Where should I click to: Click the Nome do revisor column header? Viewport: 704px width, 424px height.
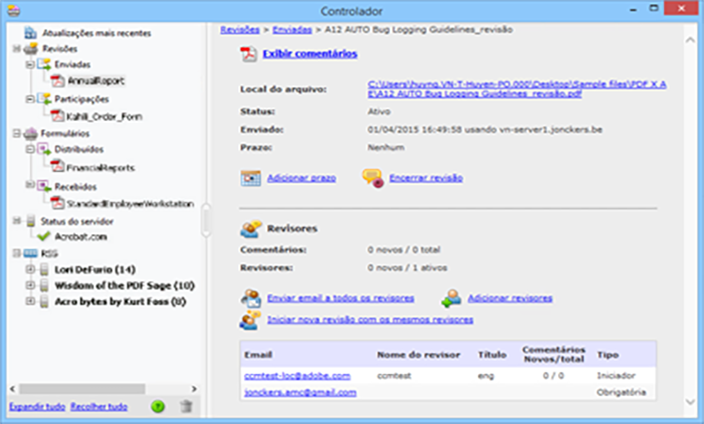[x=418, y=355]
